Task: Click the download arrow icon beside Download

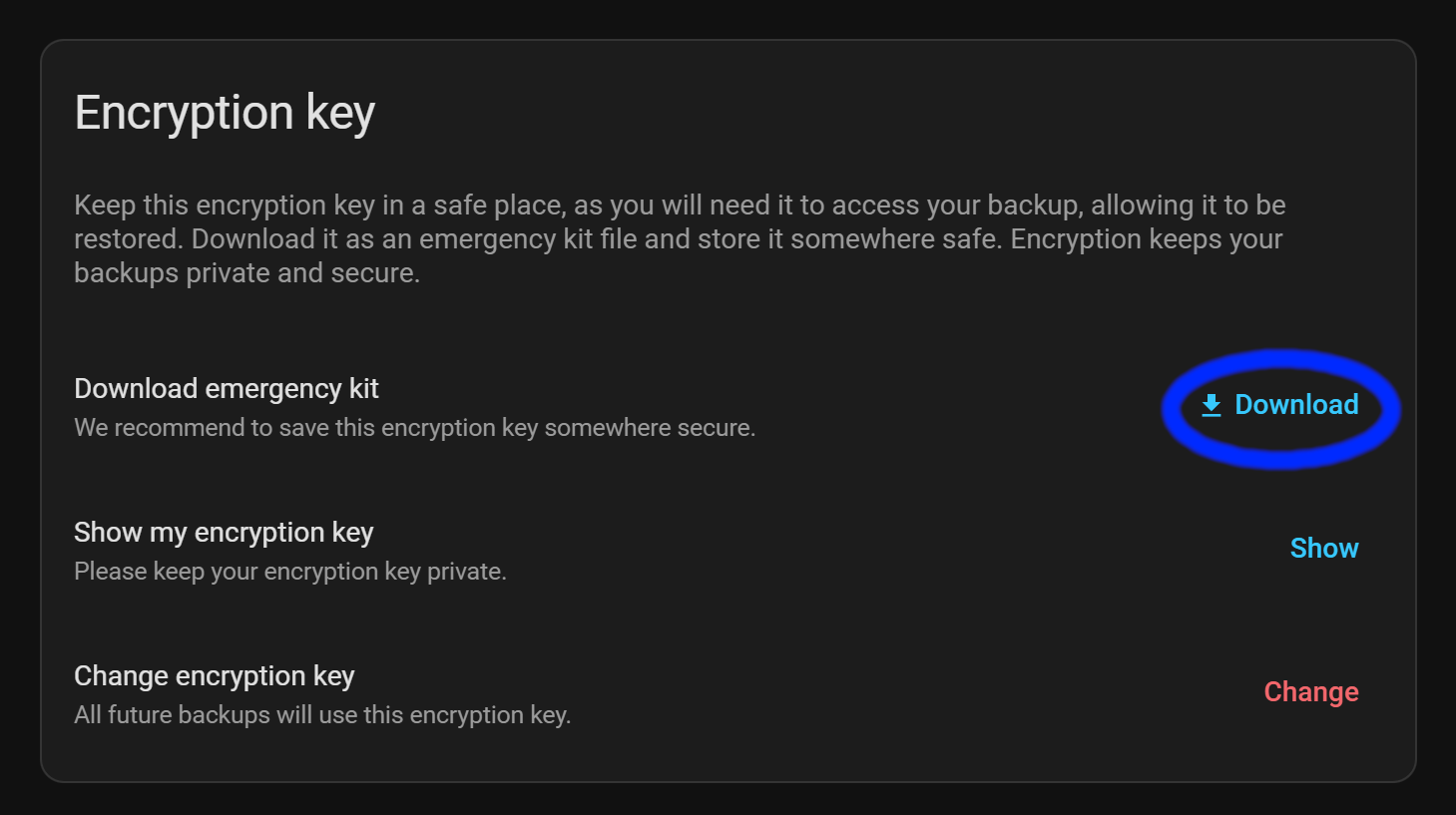Action: [x=1211, y=405]
